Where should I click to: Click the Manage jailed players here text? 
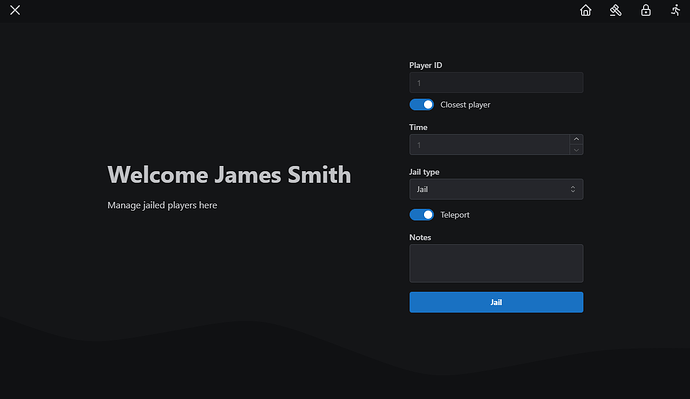pyautogui.click(x=162, y=205)
